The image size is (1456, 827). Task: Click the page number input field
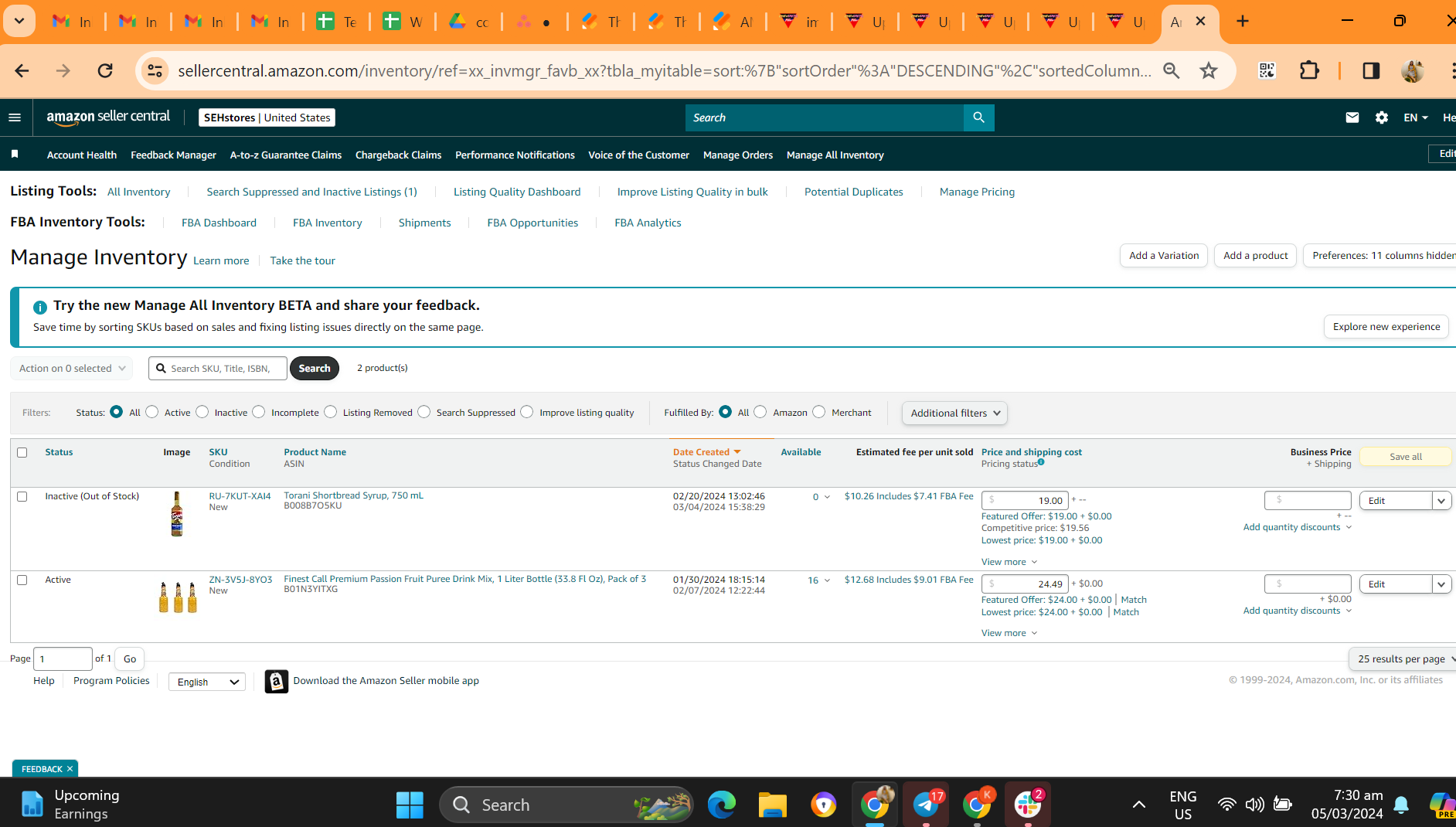click(63, 659)
